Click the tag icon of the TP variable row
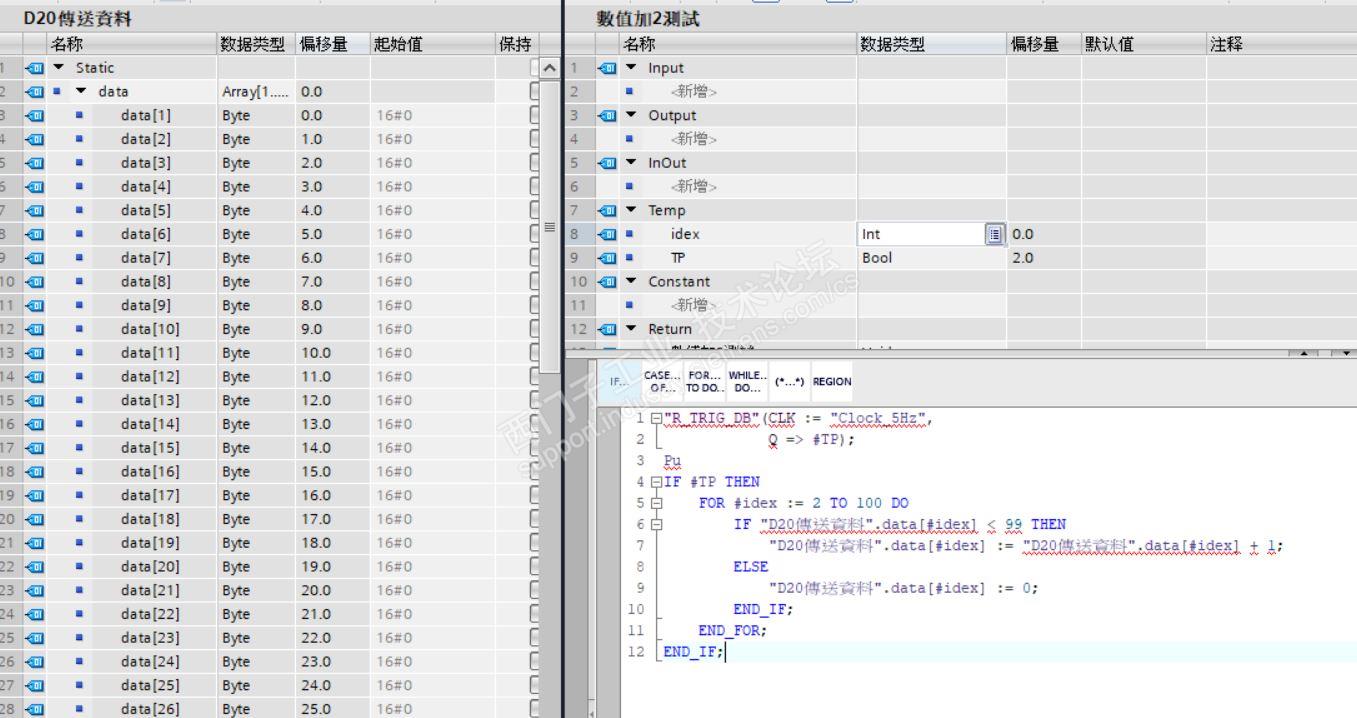The width and height of the screenshot is (1357, 718). pyautogui.click(x=607, y=258)
